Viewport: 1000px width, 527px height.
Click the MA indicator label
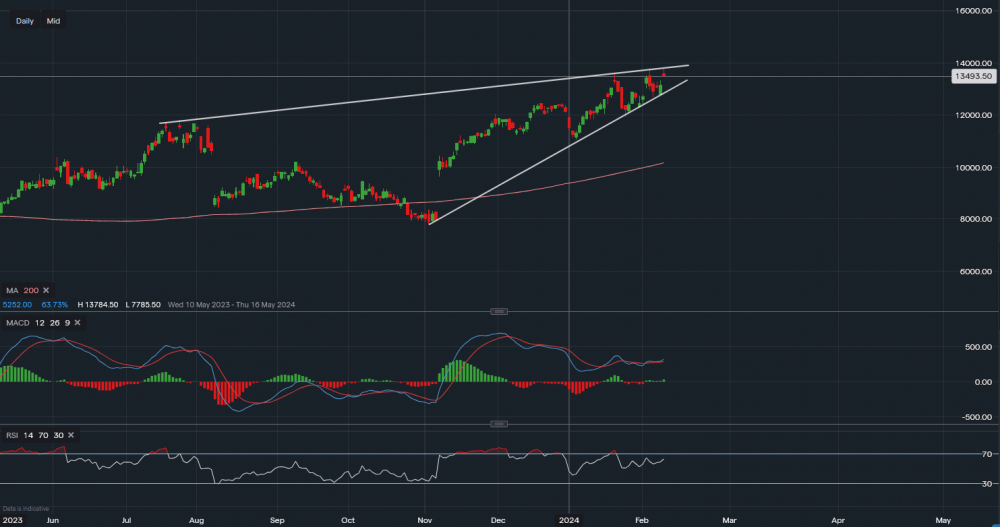[11, 289]
